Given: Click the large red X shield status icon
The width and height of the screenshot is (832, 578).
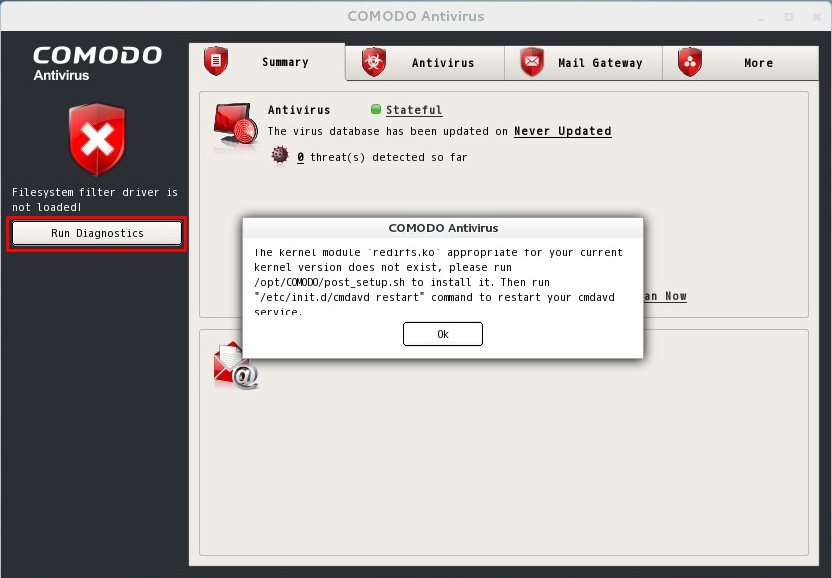Looking at the screenshot, I should (96, 140).
